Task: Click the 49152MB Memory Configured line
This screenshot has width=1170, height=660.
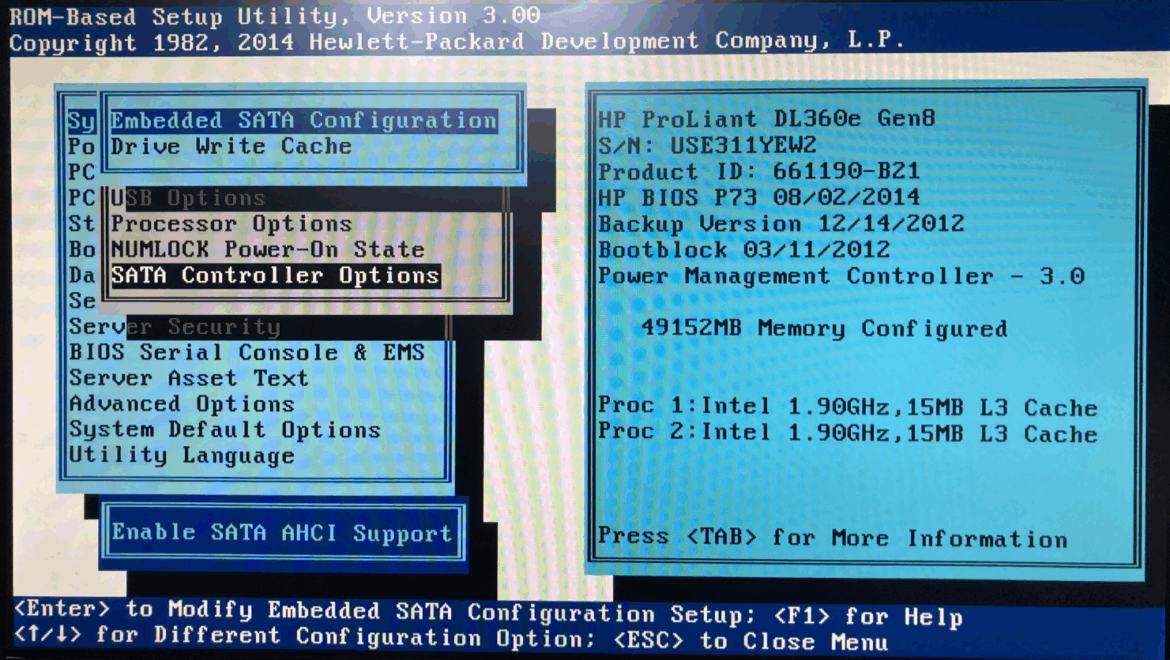Action: [823, 329]
